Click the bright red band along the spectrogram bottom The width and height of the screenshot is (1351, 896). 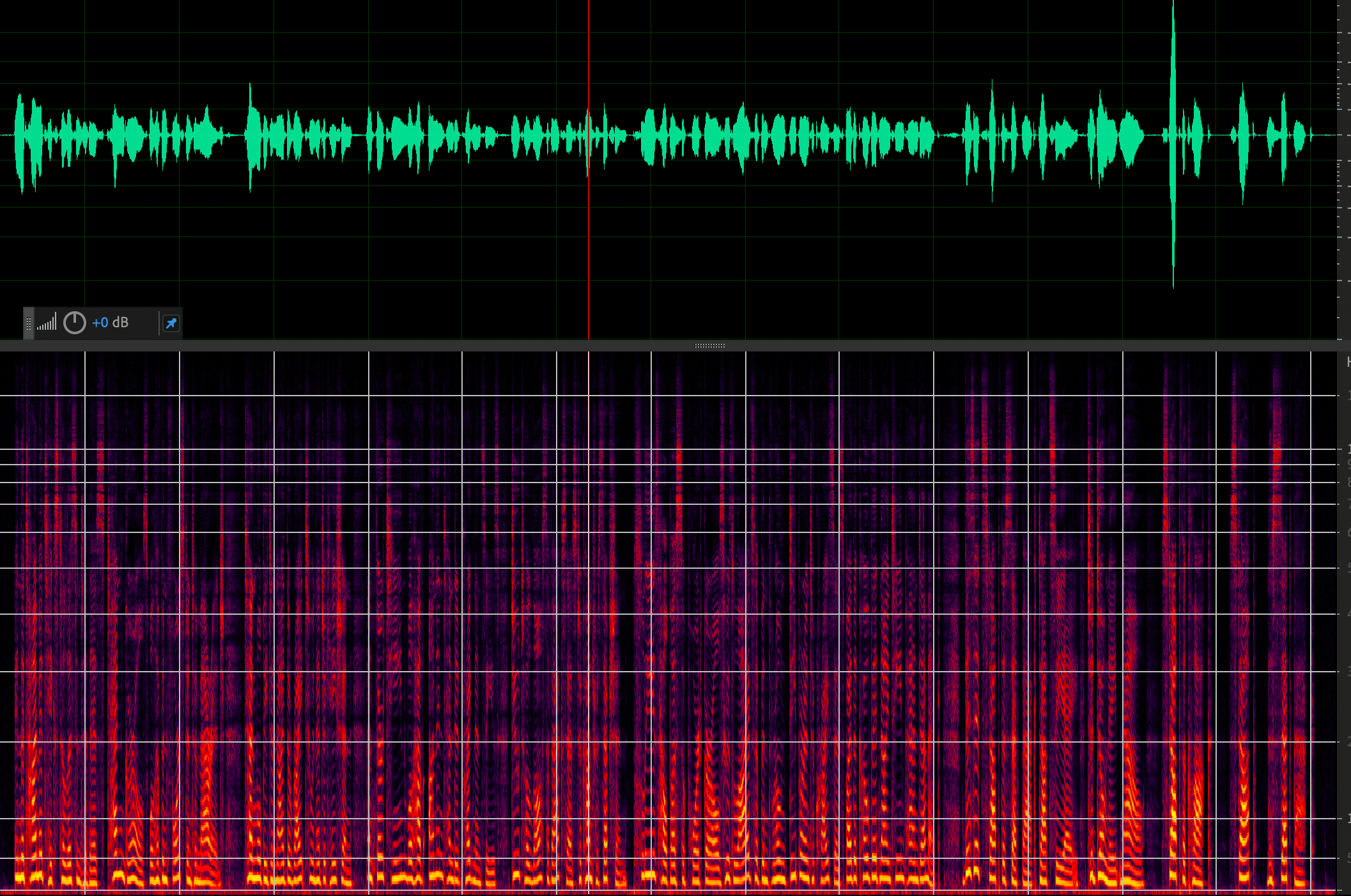click(x=639, y=892)
